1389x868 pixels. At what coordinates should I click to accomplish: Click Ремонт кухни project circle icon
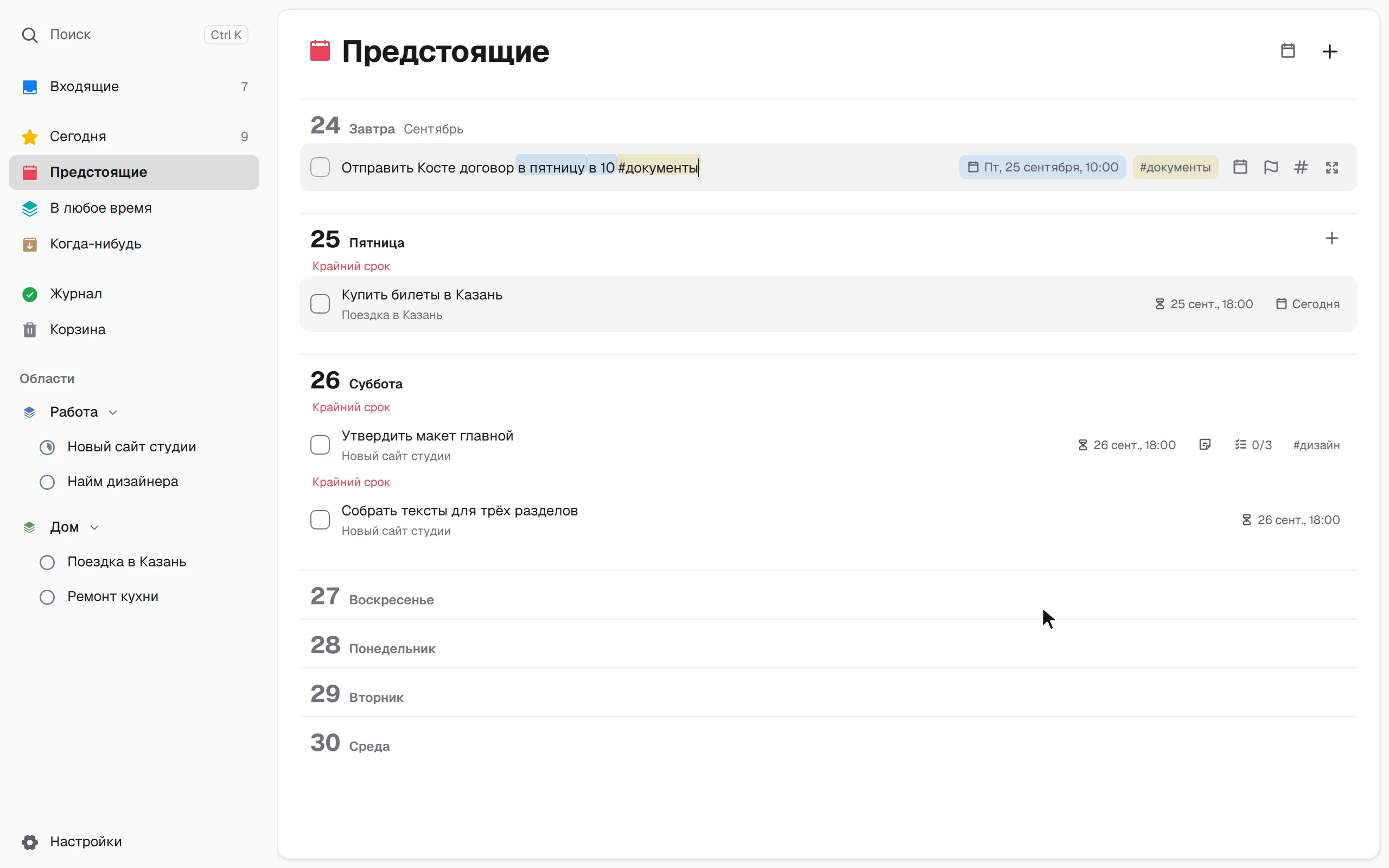point(47,597)
